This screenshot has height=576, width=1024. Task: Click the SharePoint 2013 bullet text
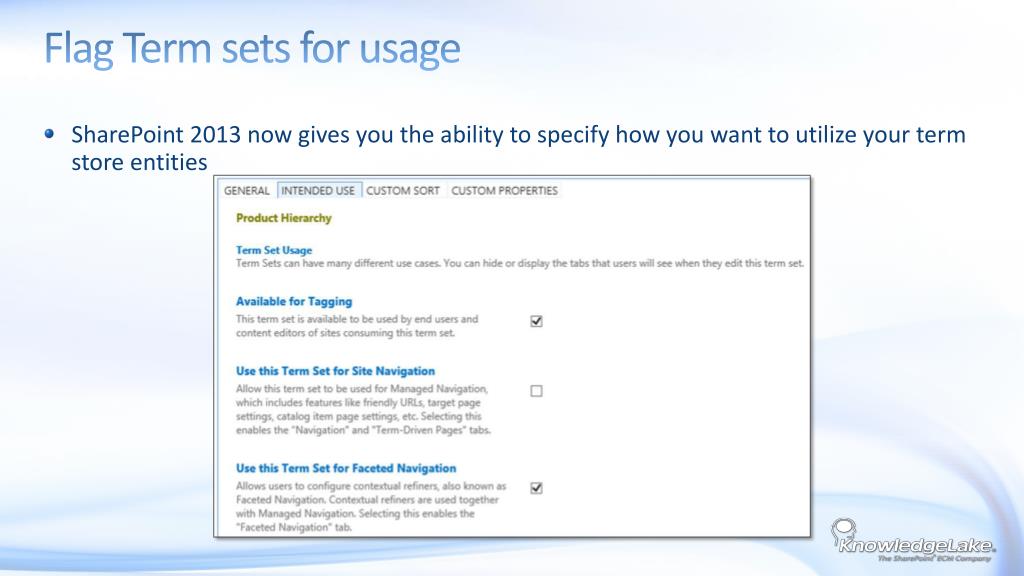tap(518, 148)
